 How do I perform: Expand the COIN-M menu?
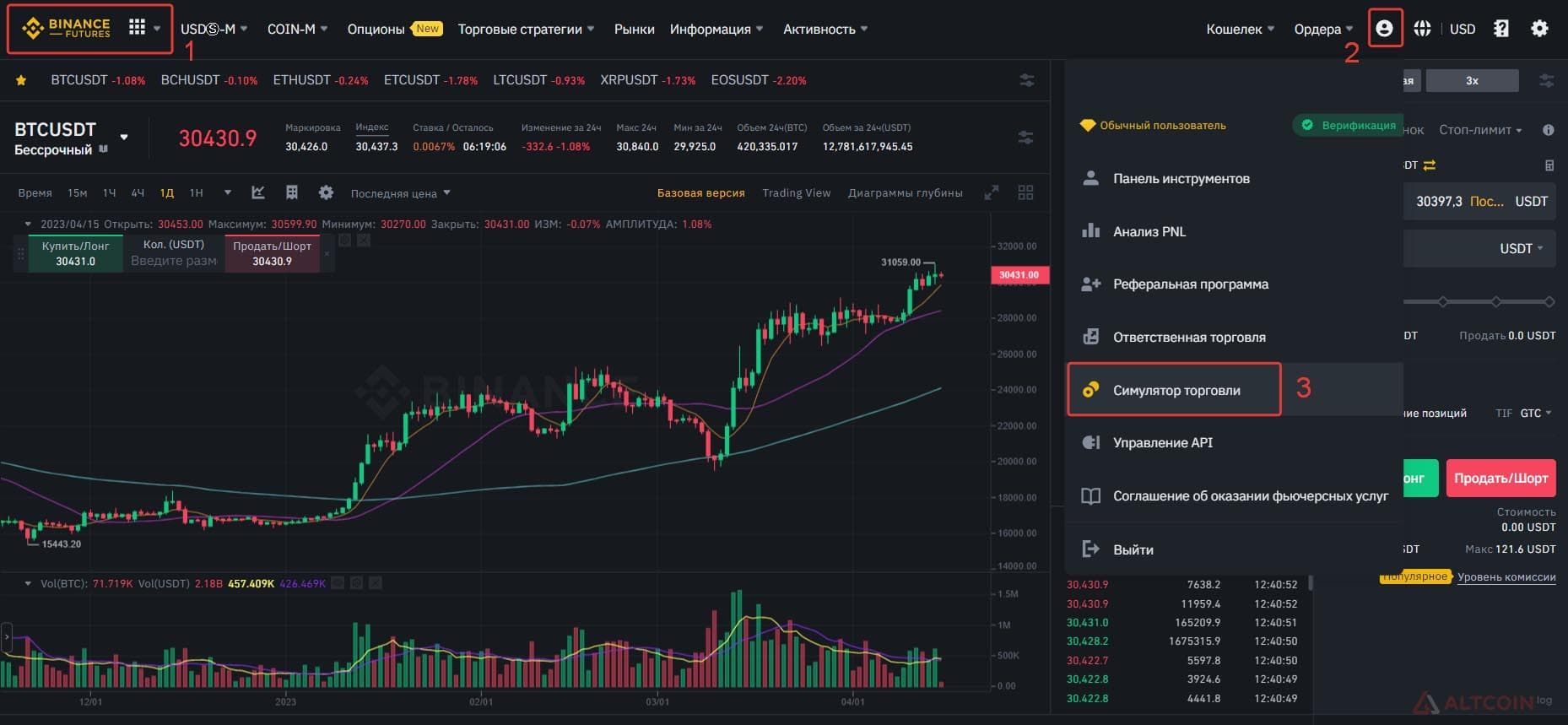coord(297,29)
